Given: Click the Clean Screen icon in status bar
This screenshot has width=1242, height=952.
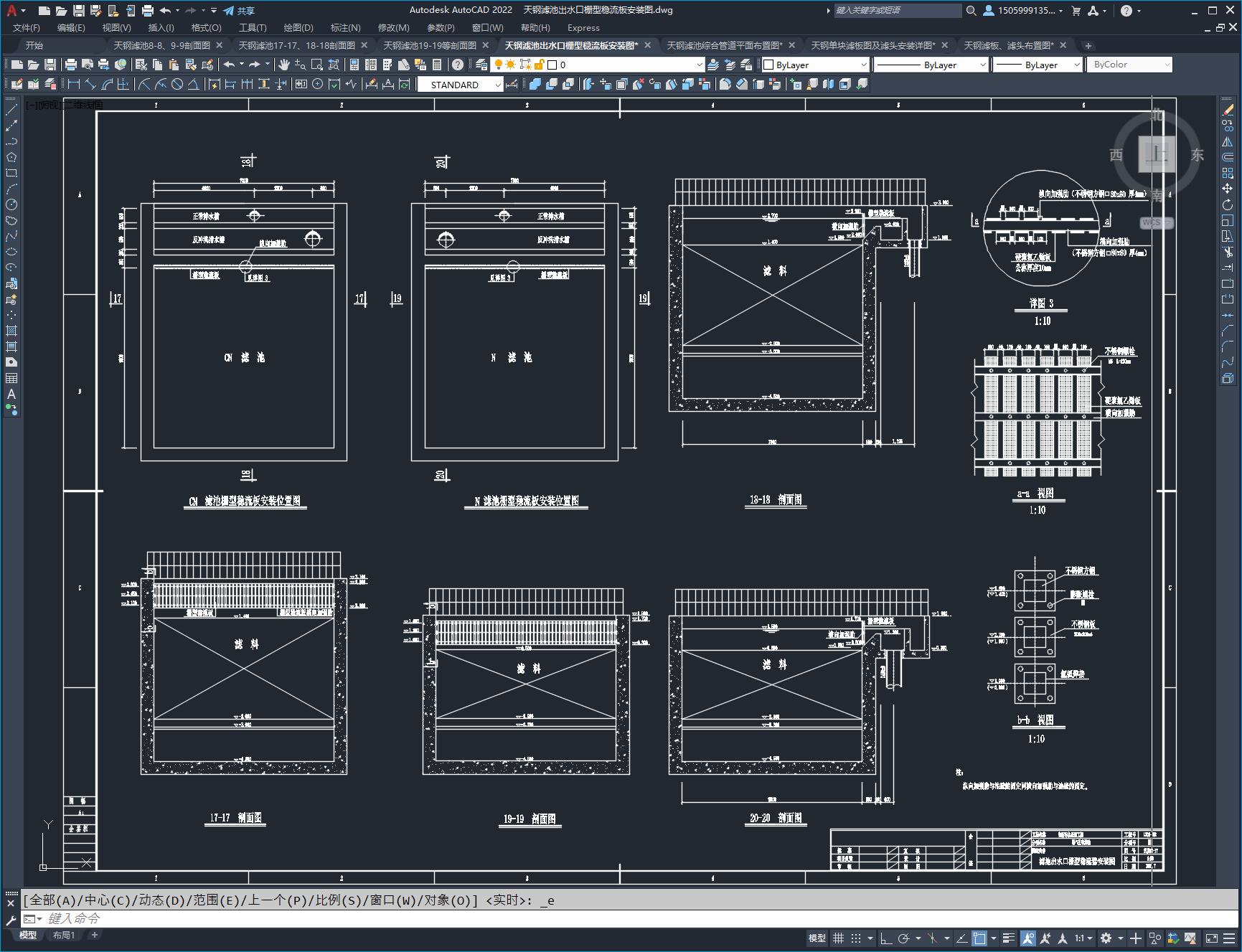Looking at the screenshot, I should [x=1211, y=938].
